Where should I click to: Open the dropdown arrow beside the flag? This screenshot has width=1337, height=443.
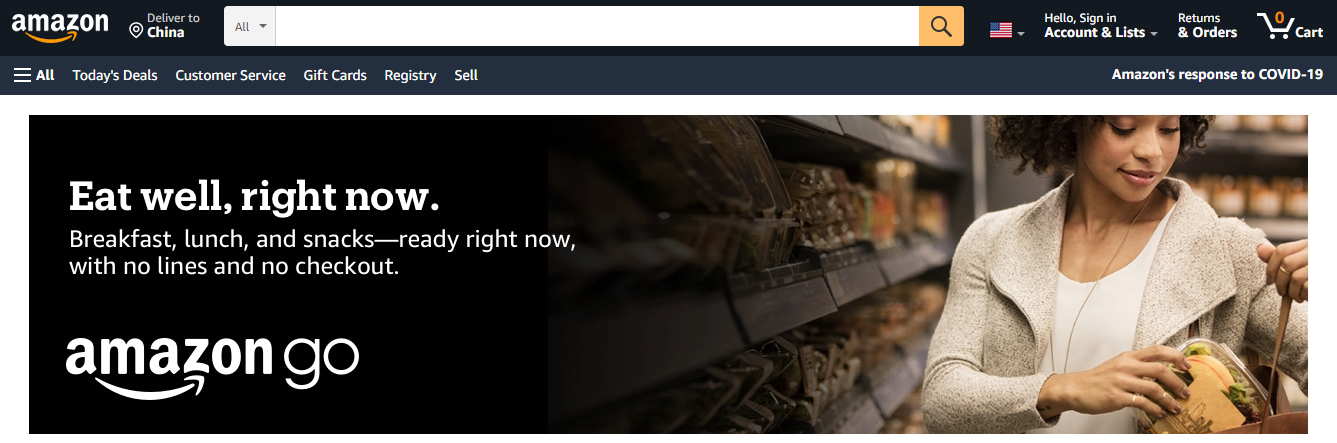pyautogui.click(x=1021, y=34)
